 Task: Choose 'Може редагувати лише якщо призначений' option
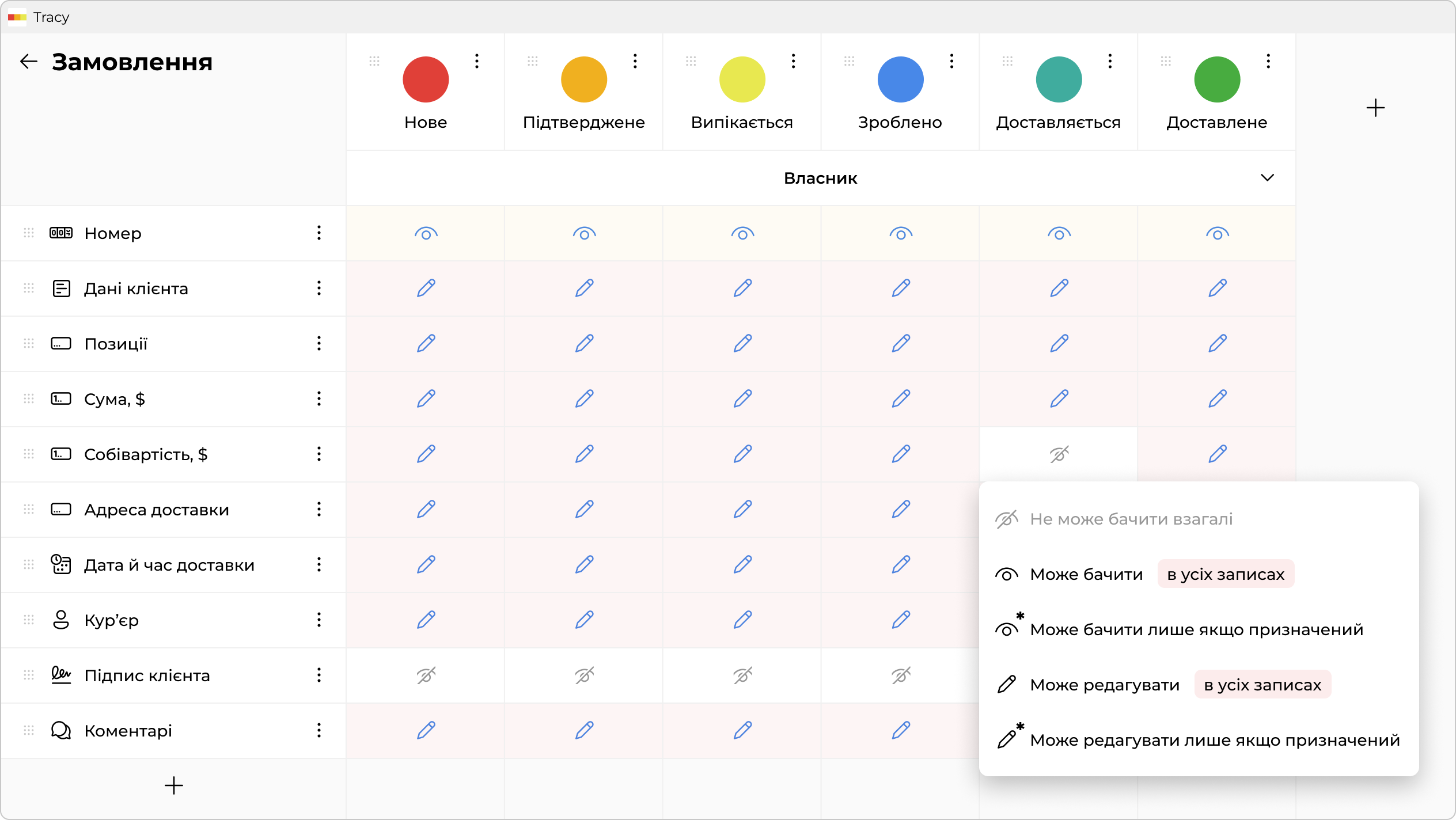pos(1214,740)
